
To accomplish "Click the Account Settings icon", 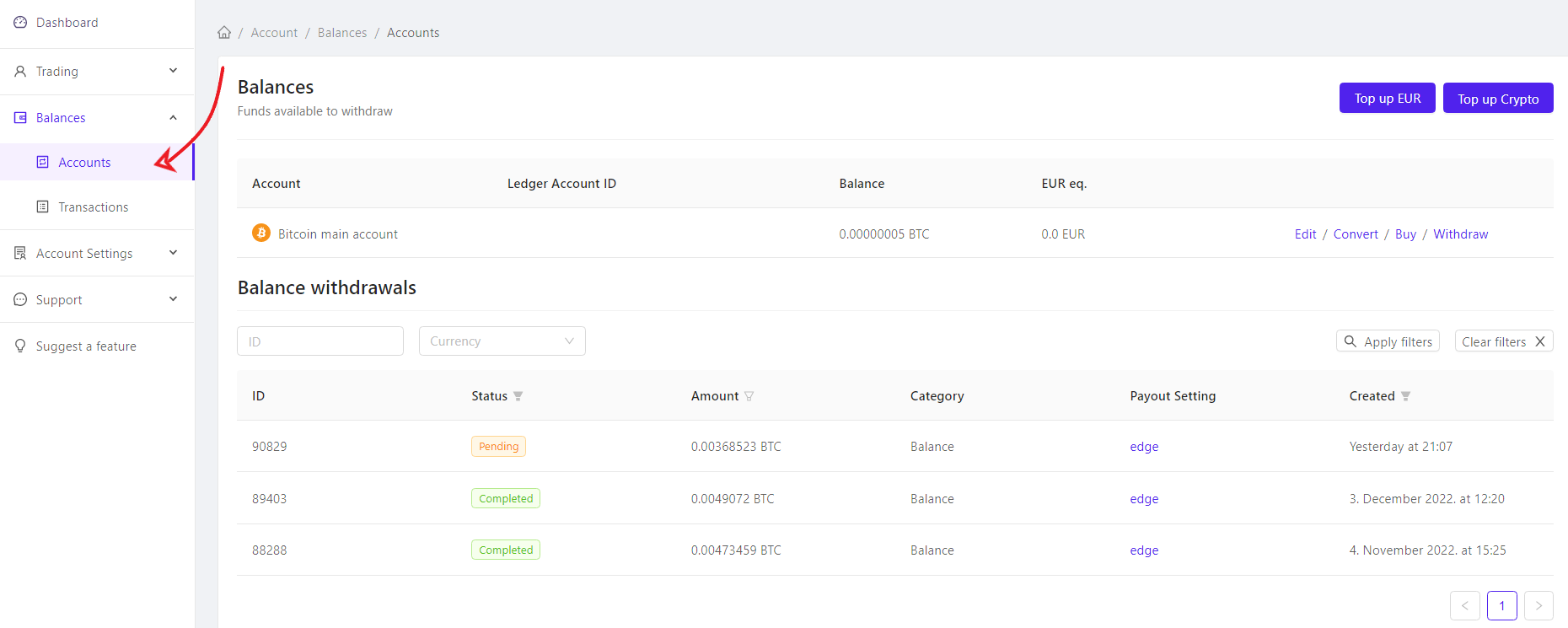I will [x=20, y=253].
